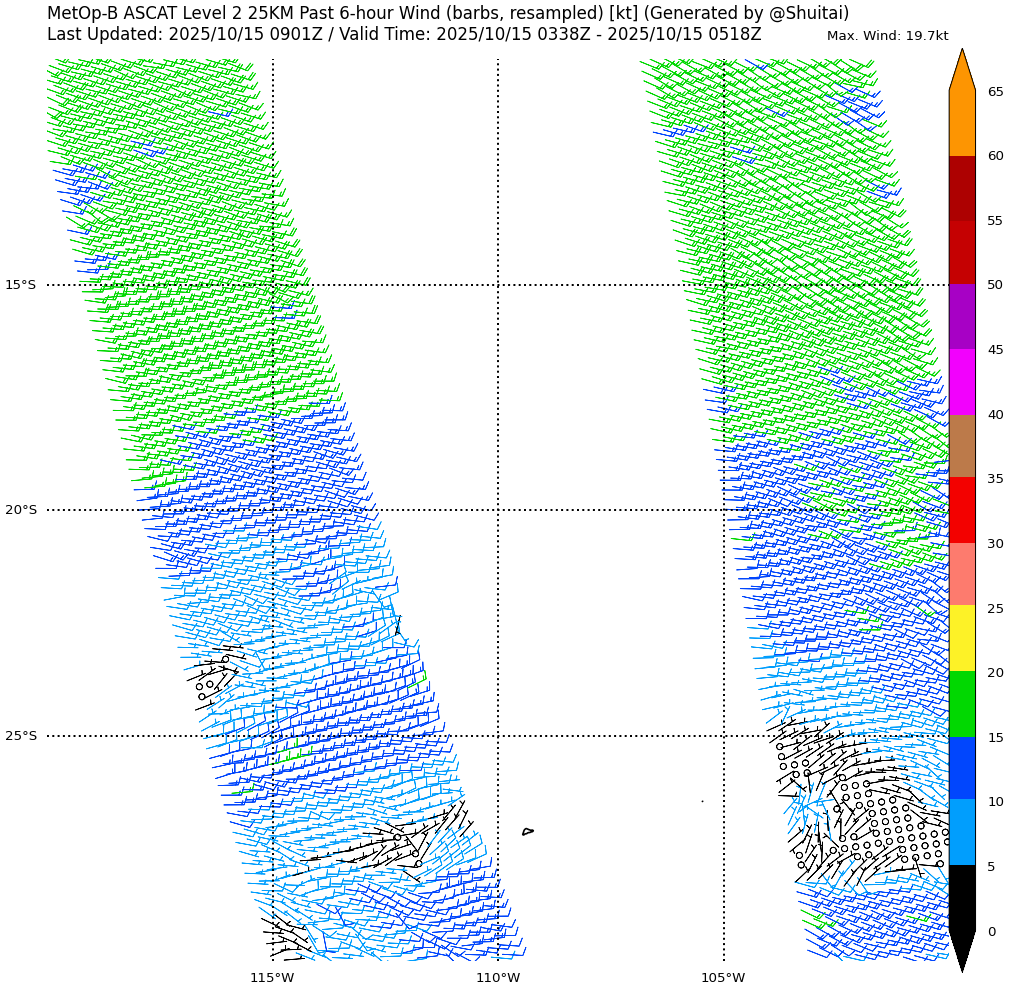This screenshot has width=1009, height=989.
Task: Select the 105°W longitude axis label
Action: point(723,977)
